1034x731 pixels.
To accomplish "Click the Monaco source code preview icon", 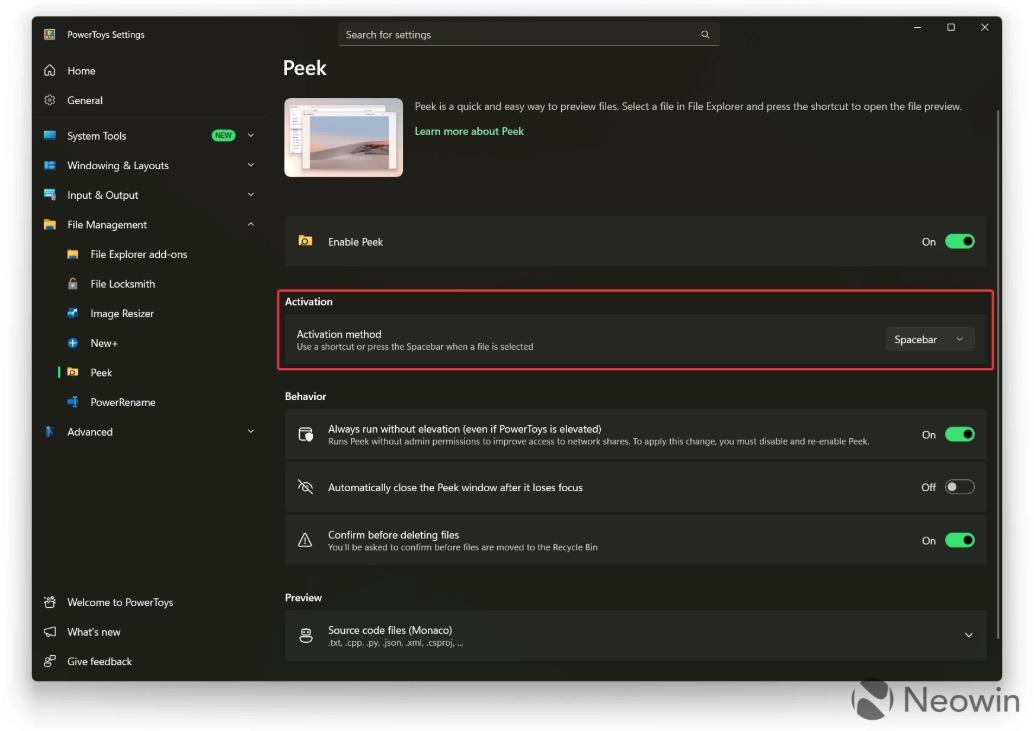I will [305, 635].
